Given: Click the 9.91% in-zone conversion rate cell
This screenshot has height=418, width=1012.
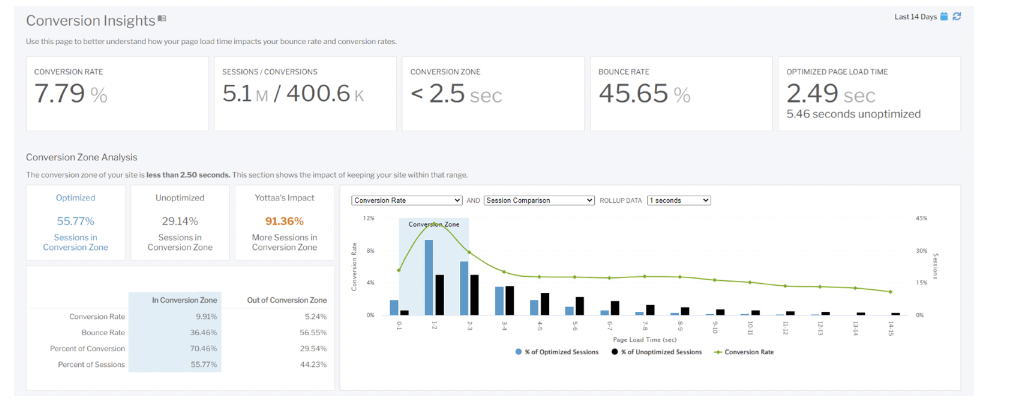Looking at the screenshot, I should 207,317.
